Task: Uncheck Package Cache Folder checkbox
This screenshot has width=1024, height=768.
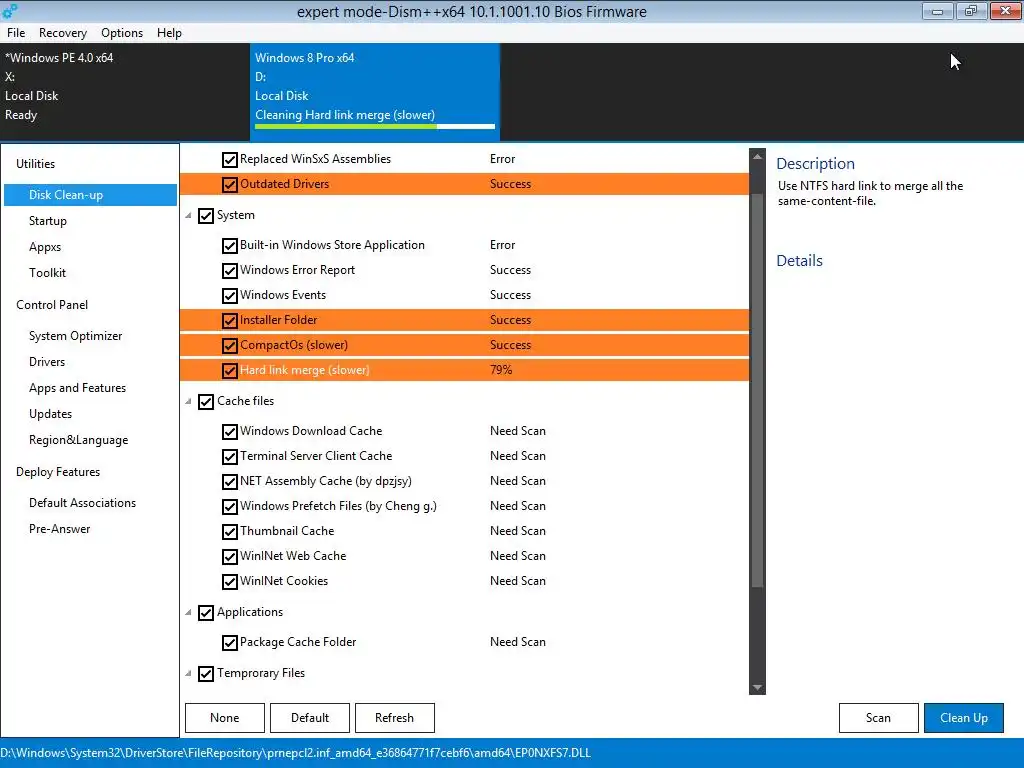Action: [229, 643]
